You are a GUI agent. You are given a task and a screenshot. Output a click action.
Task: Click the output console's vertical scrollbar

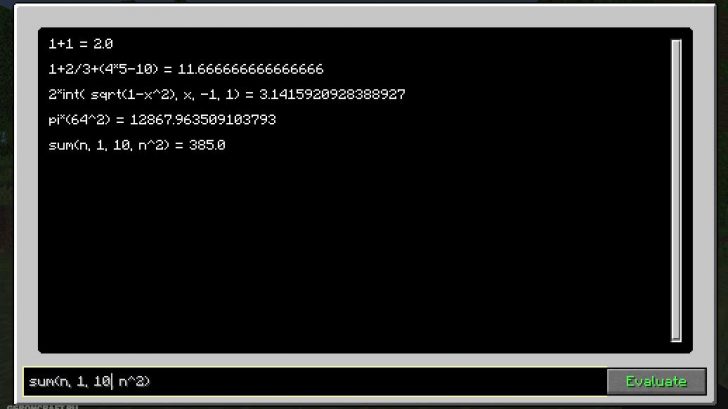point(676,190)
